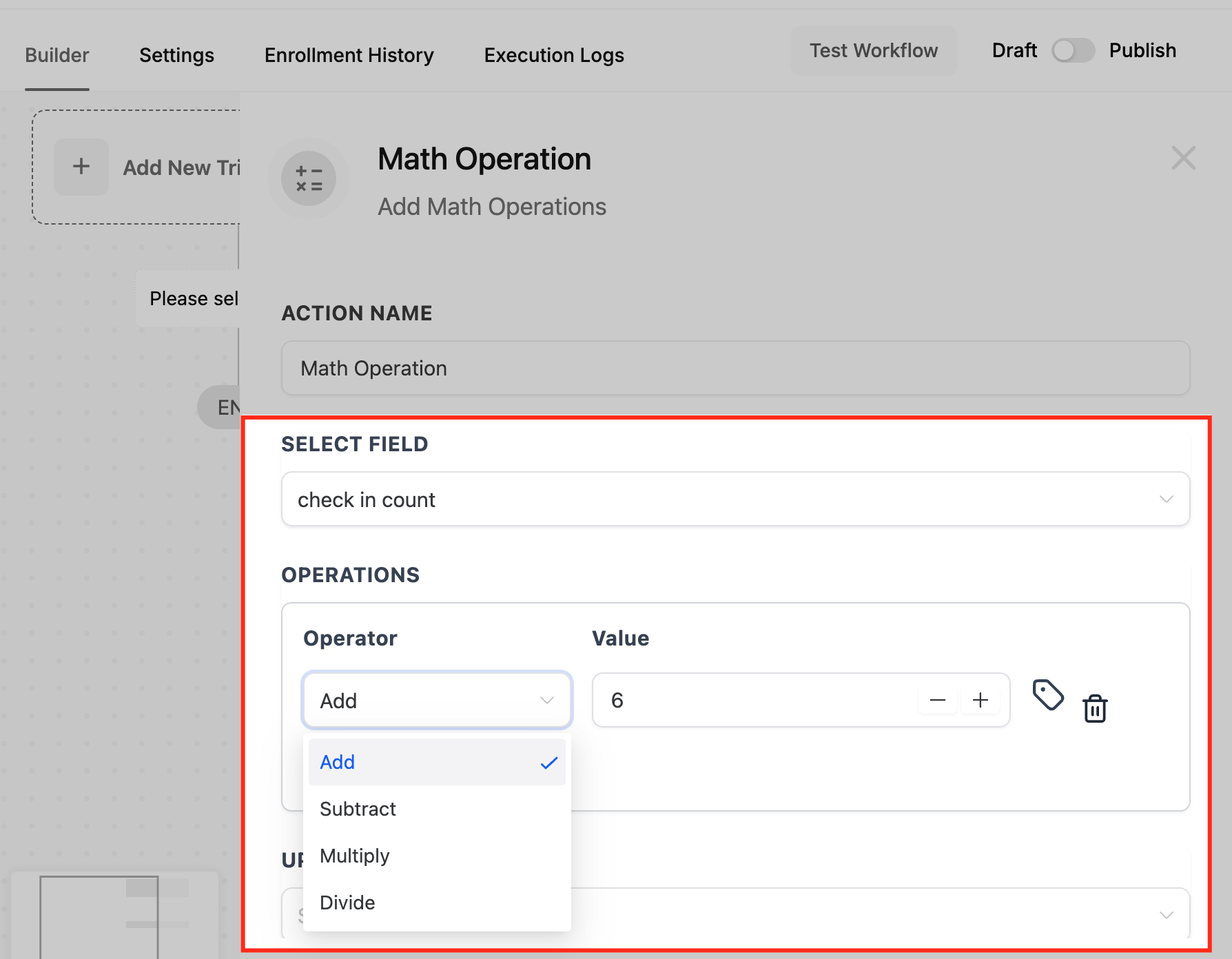Click the Draft label
This screenshot has height=959, width=1232.
click(1014, 50)
